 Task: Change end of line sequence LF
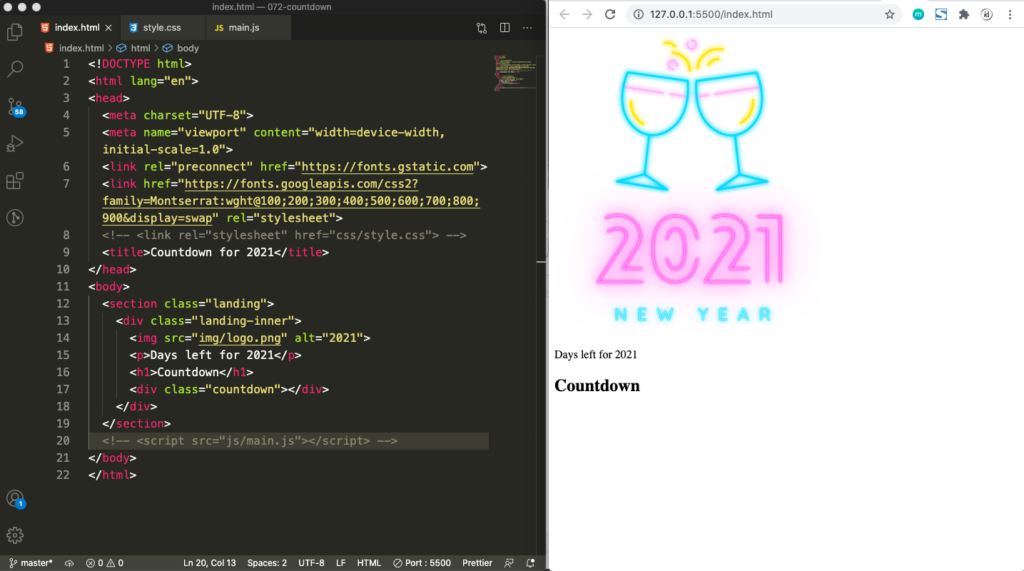click(340, 563)
